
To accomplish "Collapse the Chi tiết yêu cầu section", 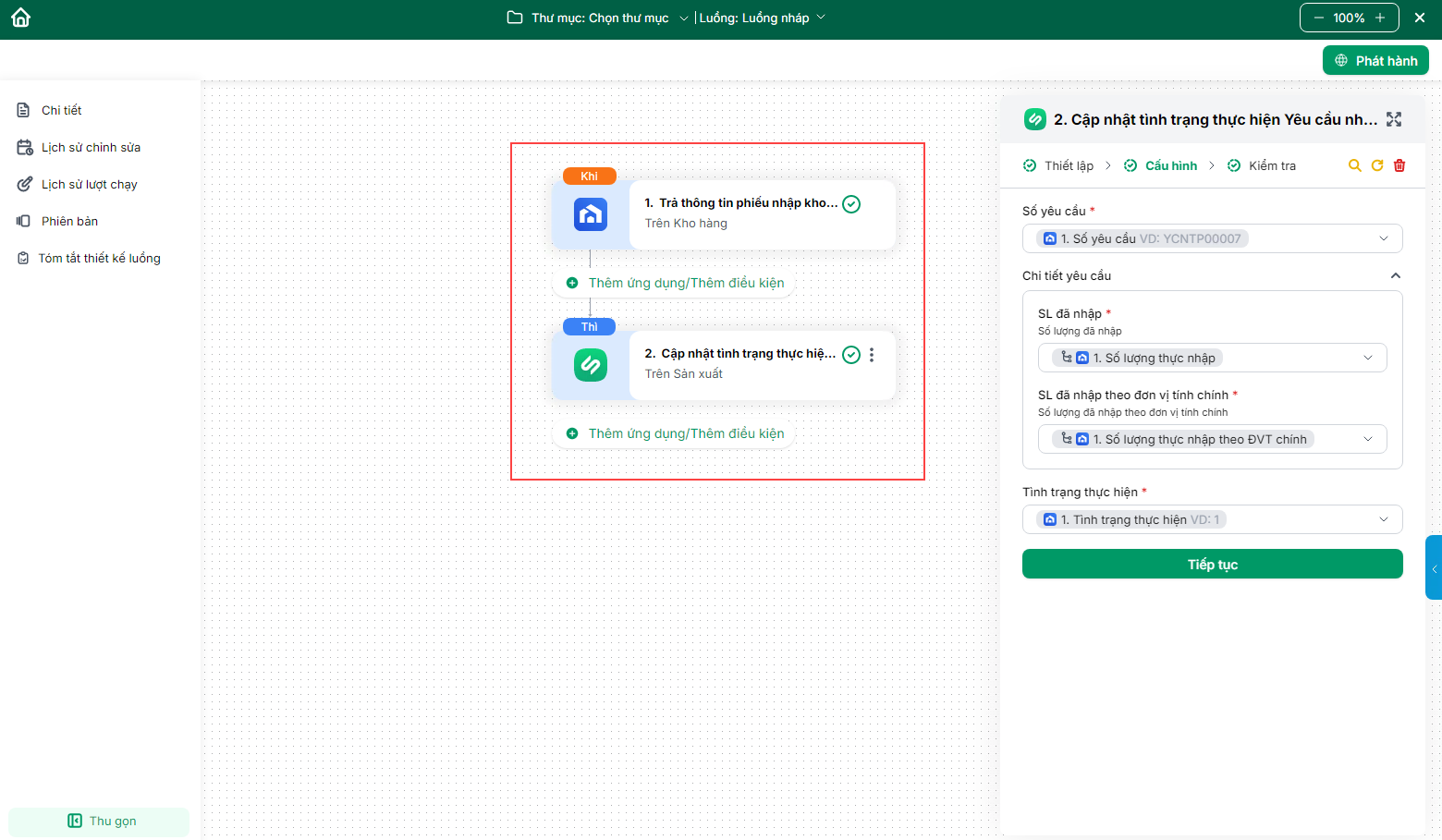I will 1395,275.
